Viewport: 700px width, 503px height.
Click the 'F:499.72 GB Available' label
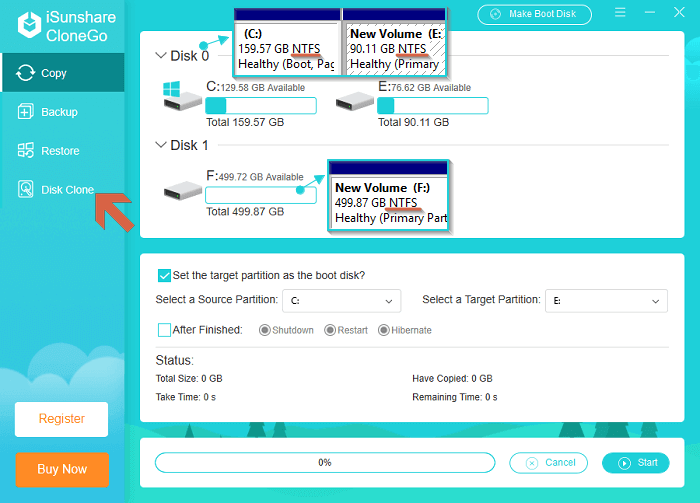pyautogui.click(x=254, y=176)
